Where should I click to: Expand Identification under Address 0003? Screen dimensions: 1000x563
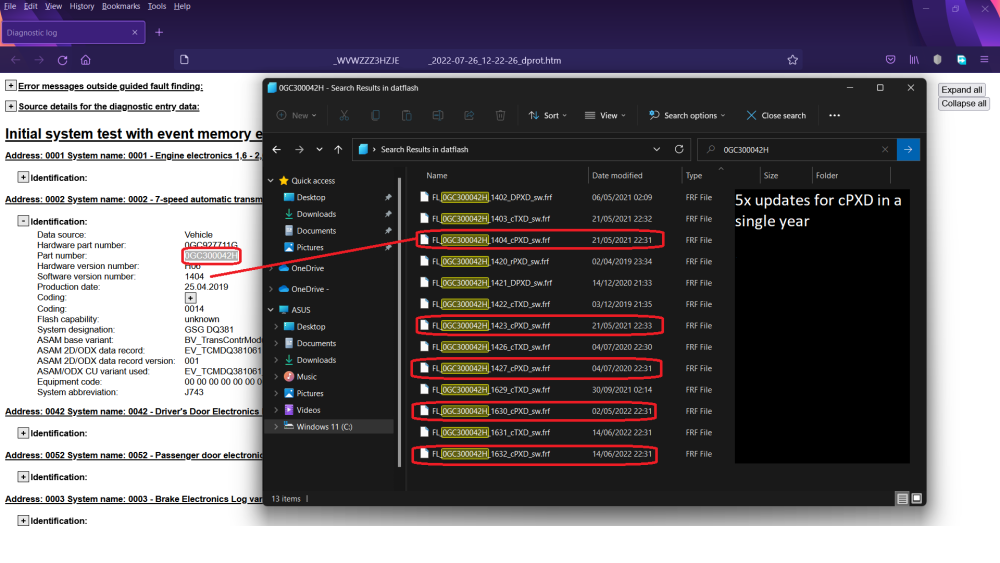pyautogui.click(x=23, y=521)
